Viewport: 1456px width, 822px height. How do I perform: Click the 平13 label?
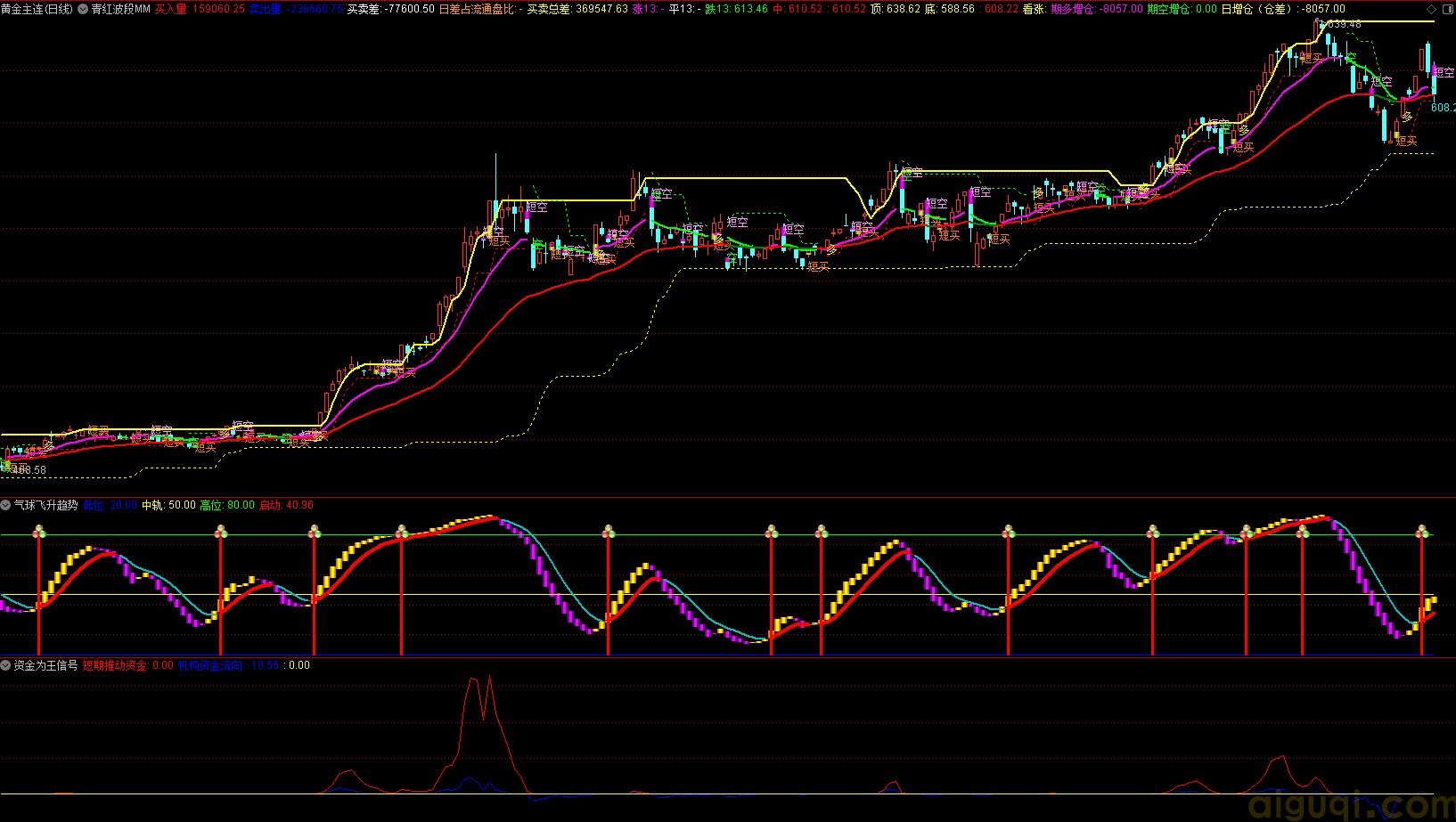click(x=684, y=9)
